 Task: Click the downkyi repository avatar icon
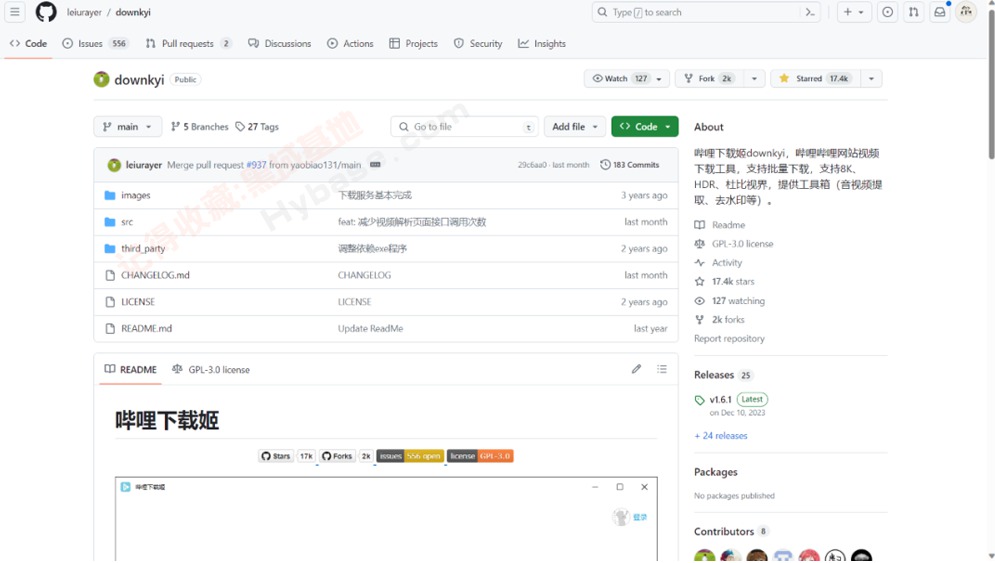tap(102, 79)
